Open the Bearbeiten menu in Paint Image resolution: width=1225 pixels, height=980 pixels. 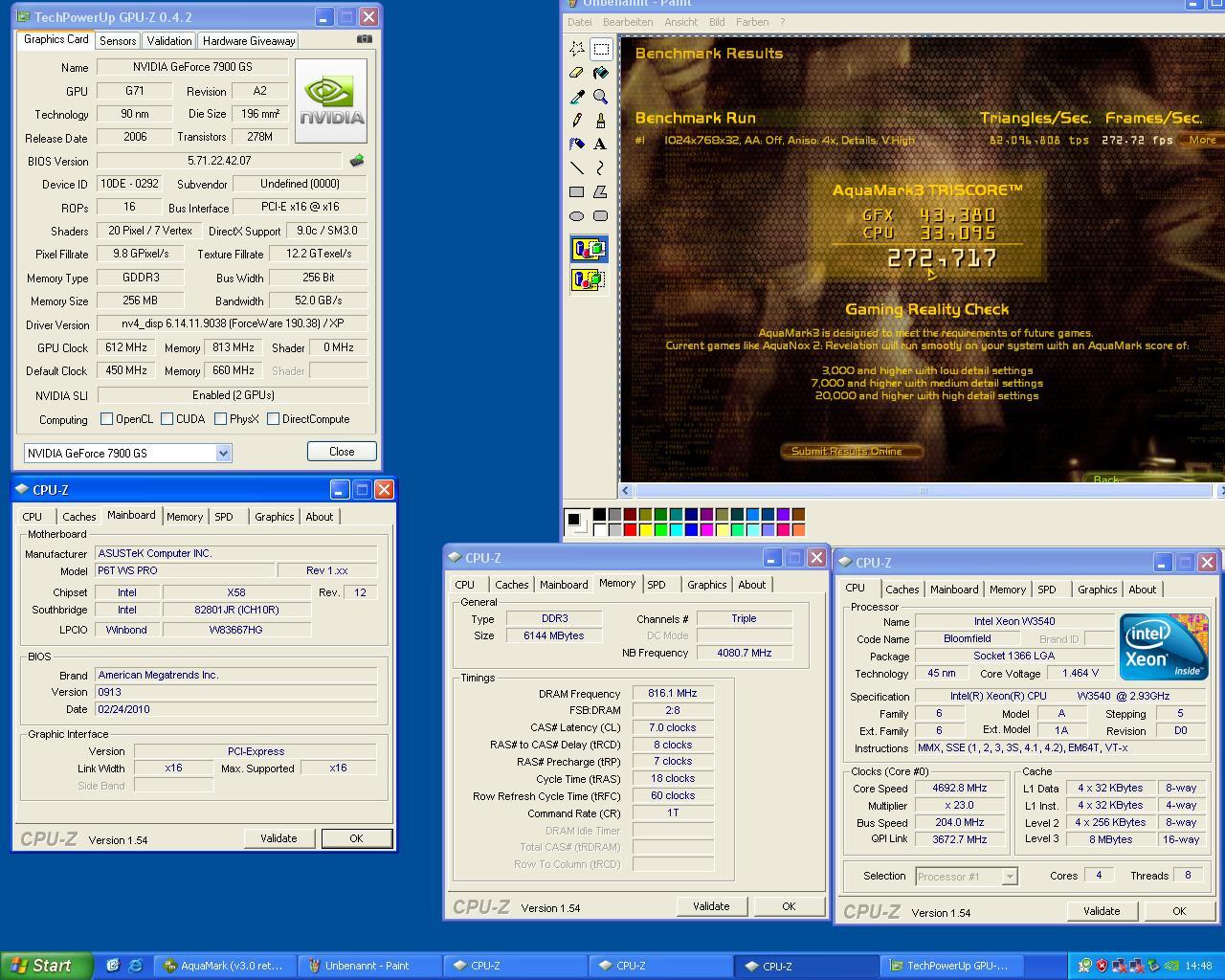tap(628, 22)
